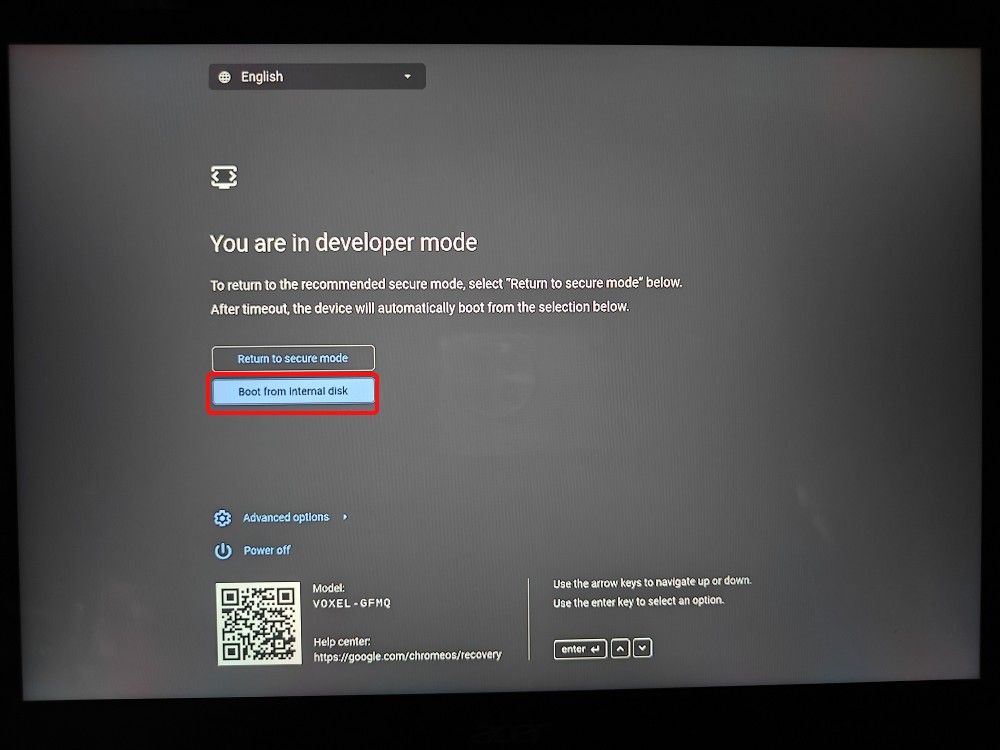Viewport: 1000px width, 750px height.
Task: Click the globe icon beside English
Action: point(224,76)
